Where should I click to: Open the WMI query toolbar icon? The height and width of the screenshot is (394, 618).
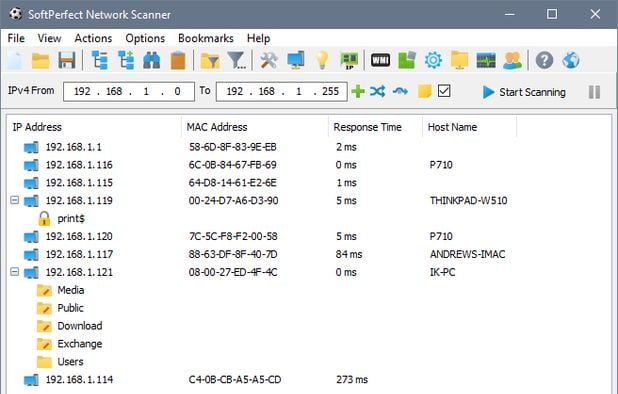point(380,60)
